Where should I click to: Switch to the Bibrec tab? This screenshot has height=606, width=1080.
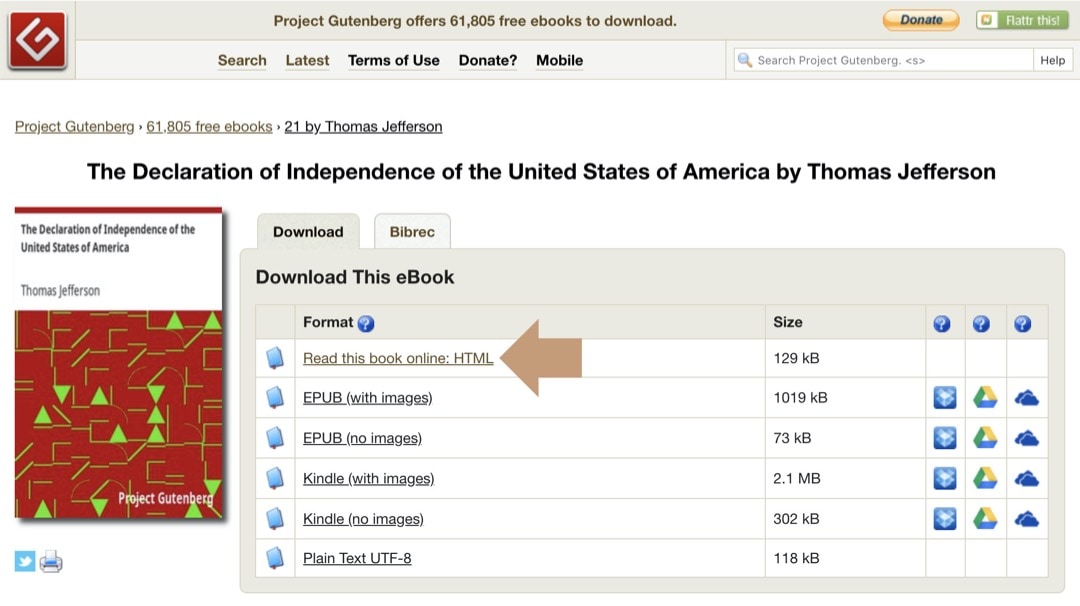tap(412, 231)
